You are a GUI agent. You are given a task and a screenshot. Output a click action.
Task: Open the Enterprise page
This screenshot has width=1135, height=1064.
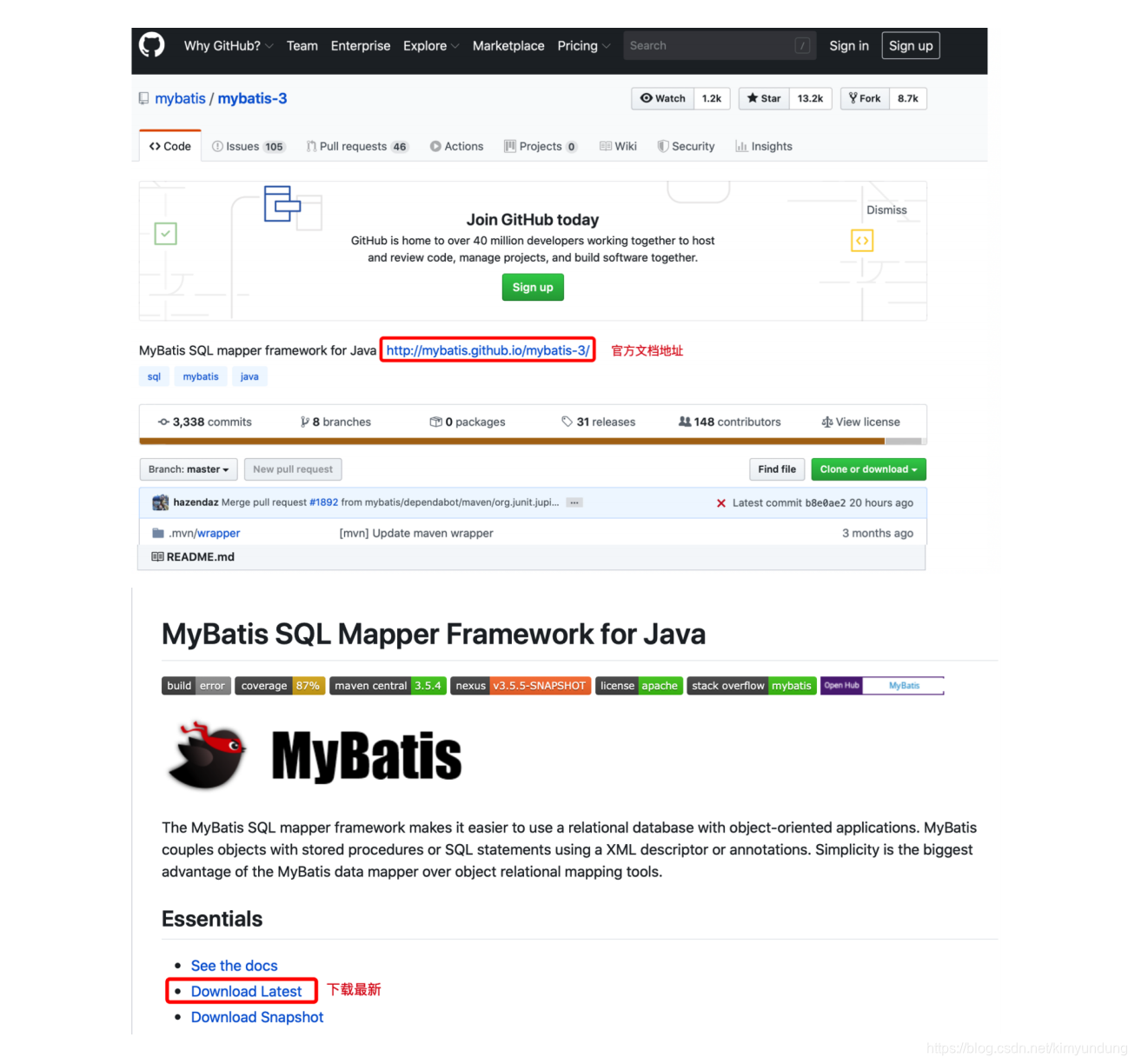click(x=361, y=46)
